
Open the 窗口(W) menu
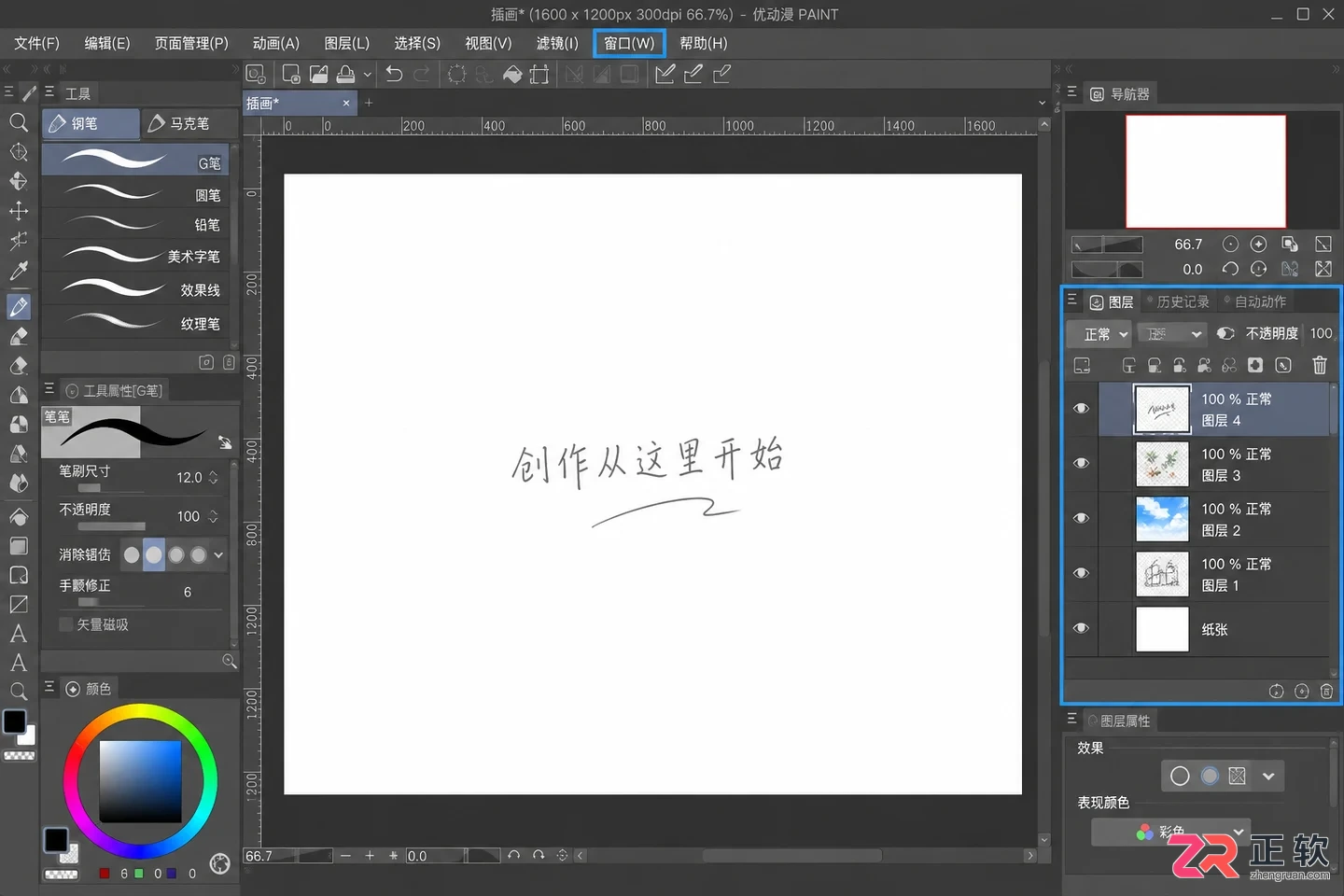pyautogui.click(x=629, y=43)
